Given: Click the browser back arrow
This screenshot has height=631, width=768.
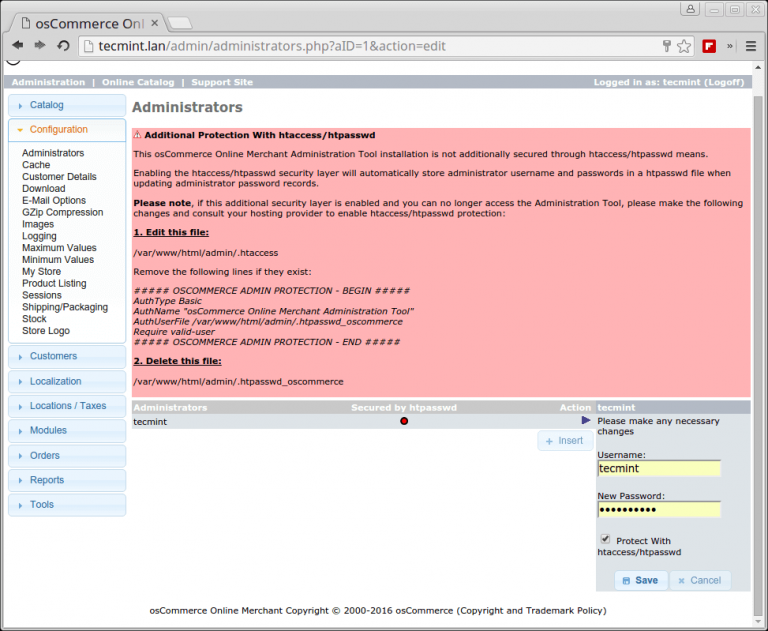Looking at the screenshot, I should pyautogui.click(x=18, y=46).
